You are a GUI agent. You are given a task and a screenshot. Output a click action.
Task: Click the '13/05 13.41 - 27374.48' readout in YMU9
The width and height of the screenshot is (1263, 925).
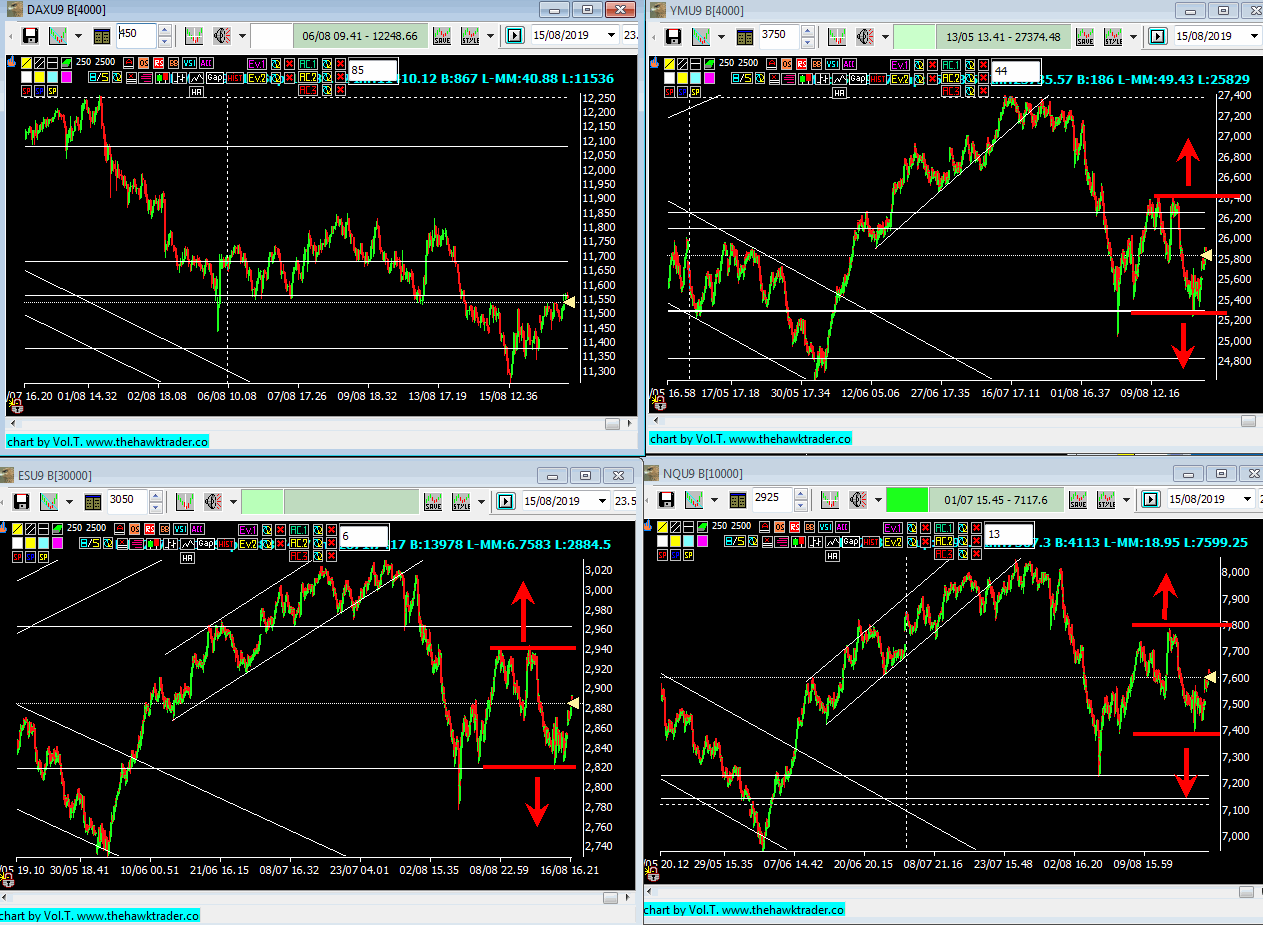[1002, 36]
